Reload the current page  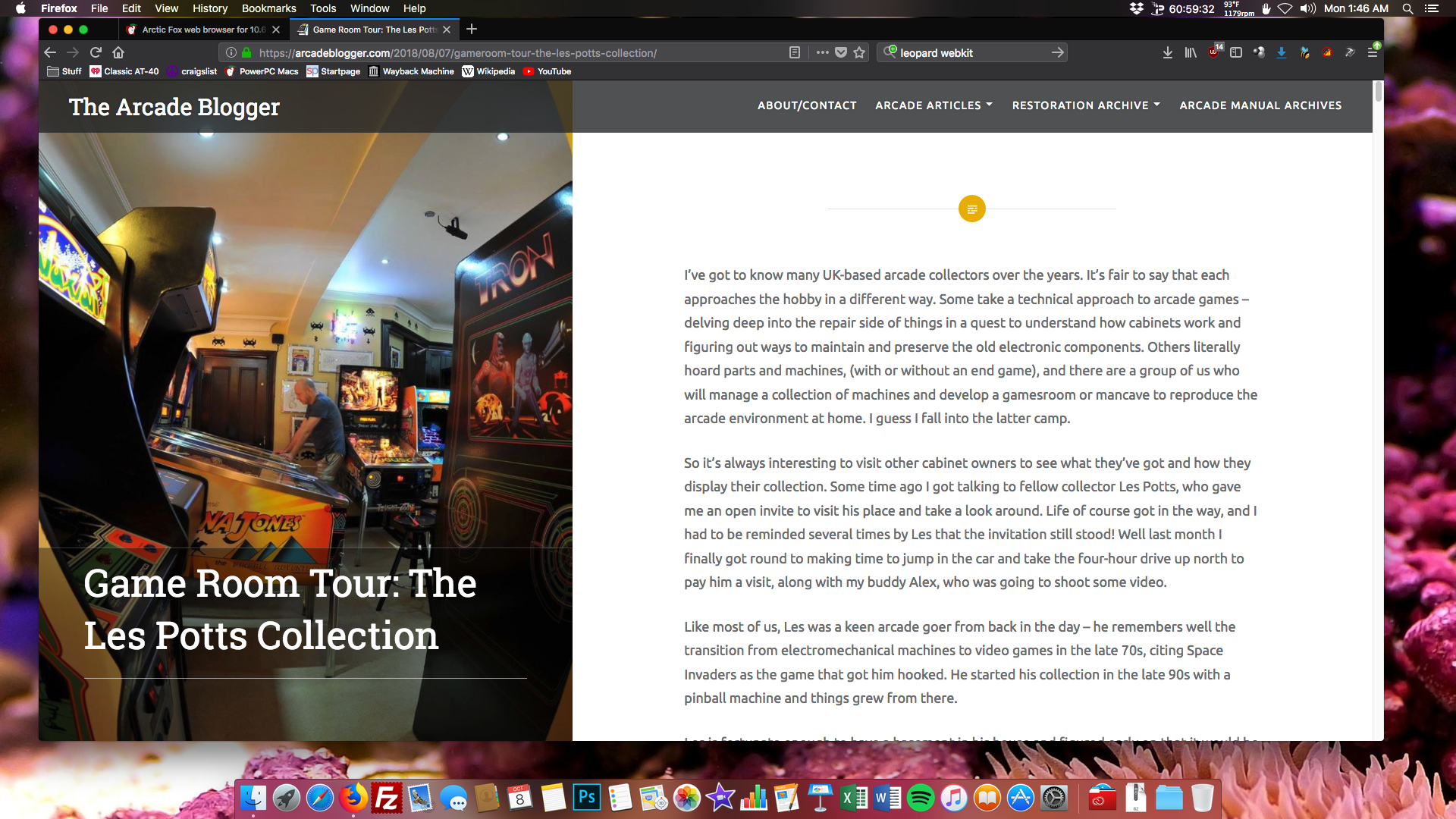(96, 52)
